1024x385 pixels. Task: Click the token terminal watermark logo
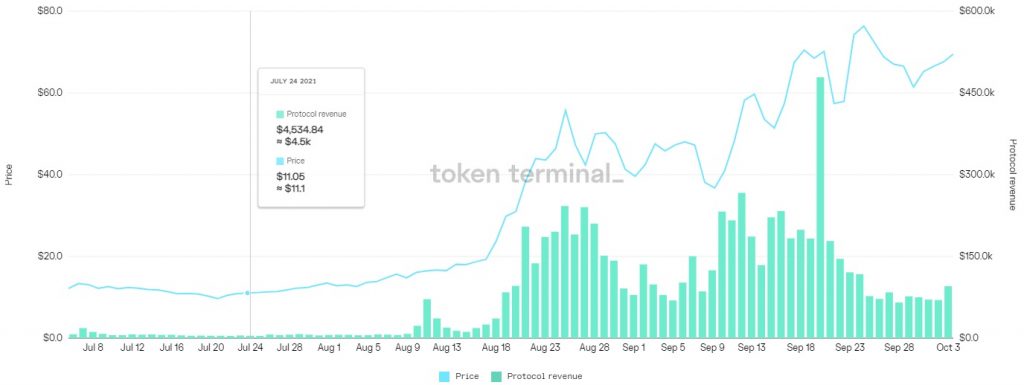[526, 174]
